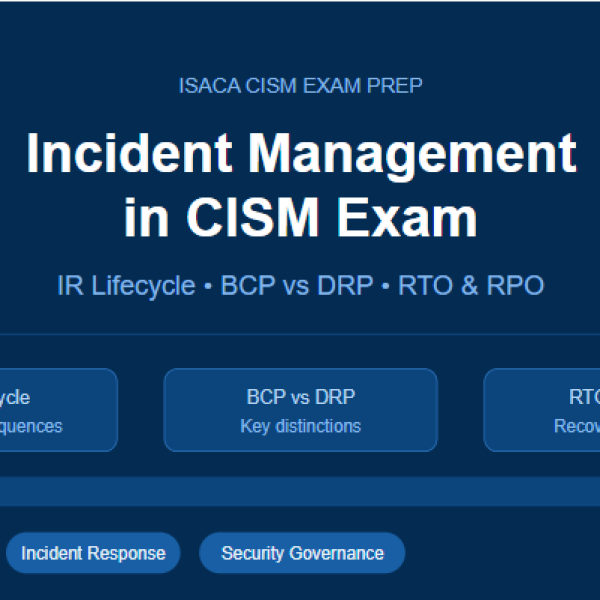Click the Incident Response tag pill
The image size is (600, 600).
pyautogui.click(x=93, y=553)
